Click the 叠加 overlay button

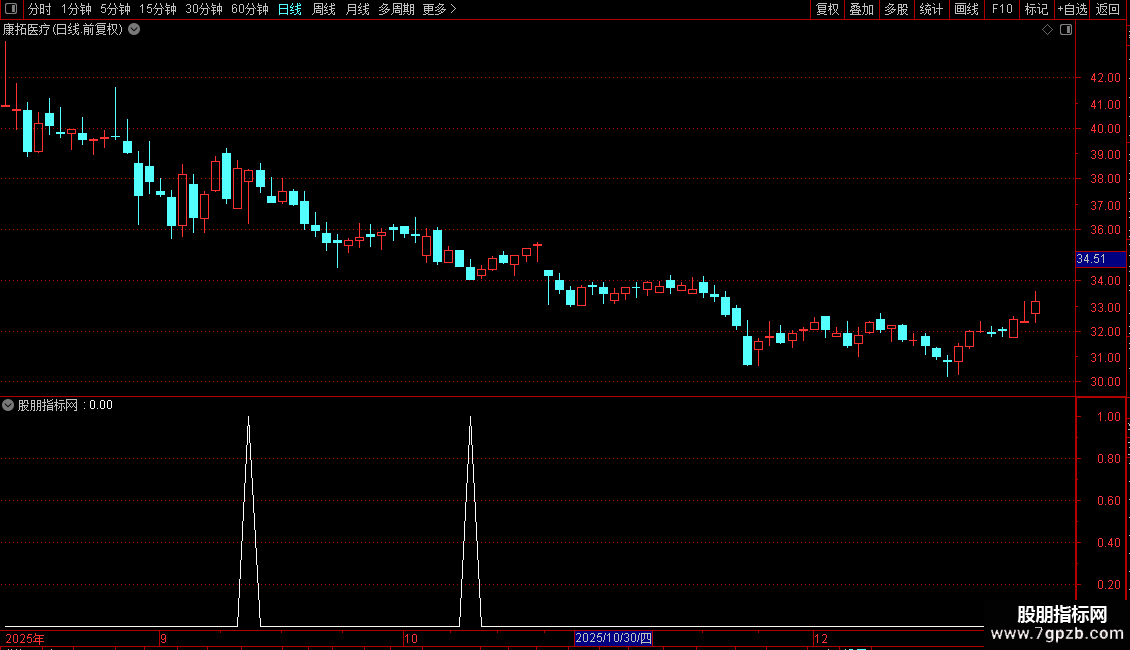click(861, 9)
